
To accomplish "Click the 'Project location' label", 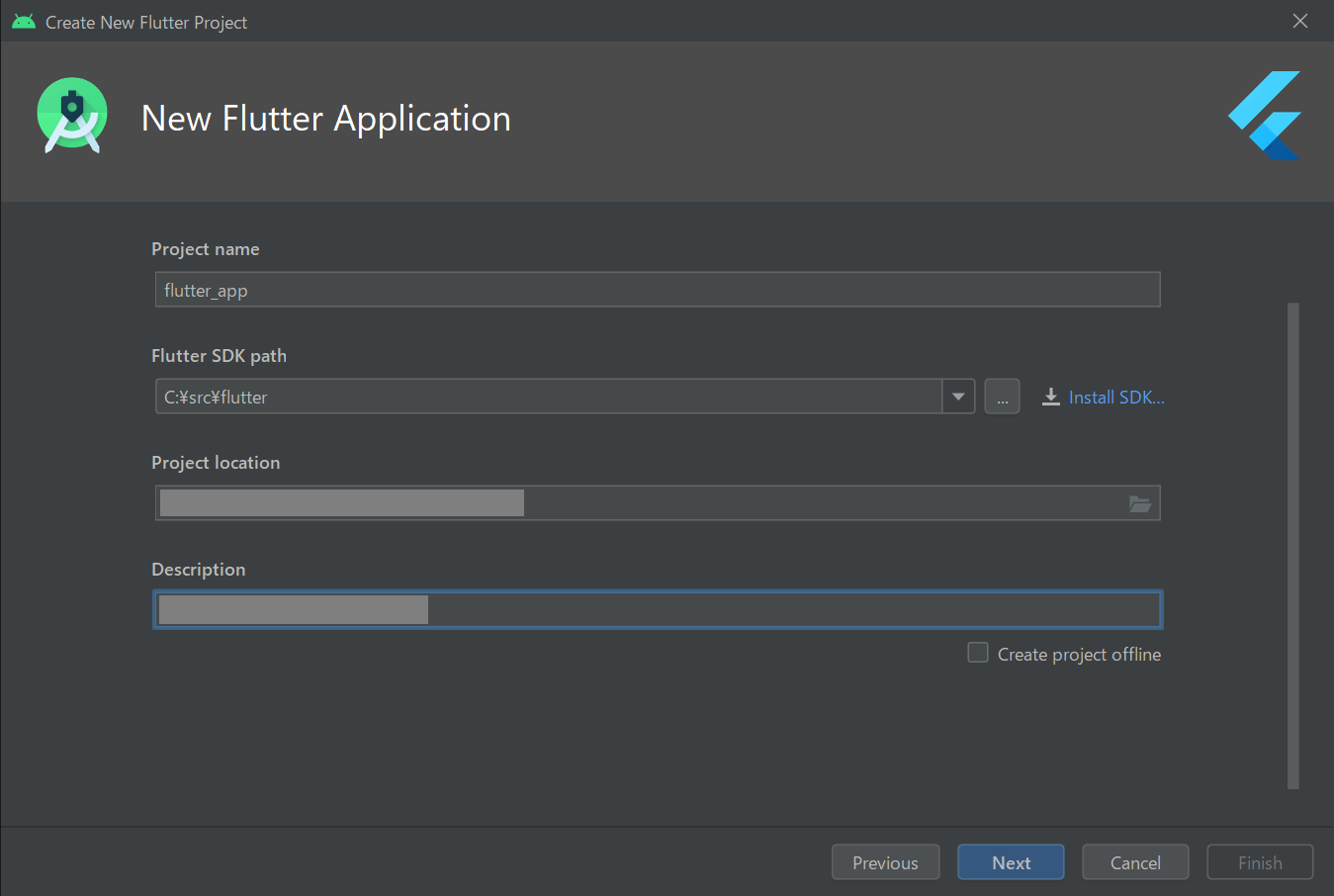I will tap(216, 463).
